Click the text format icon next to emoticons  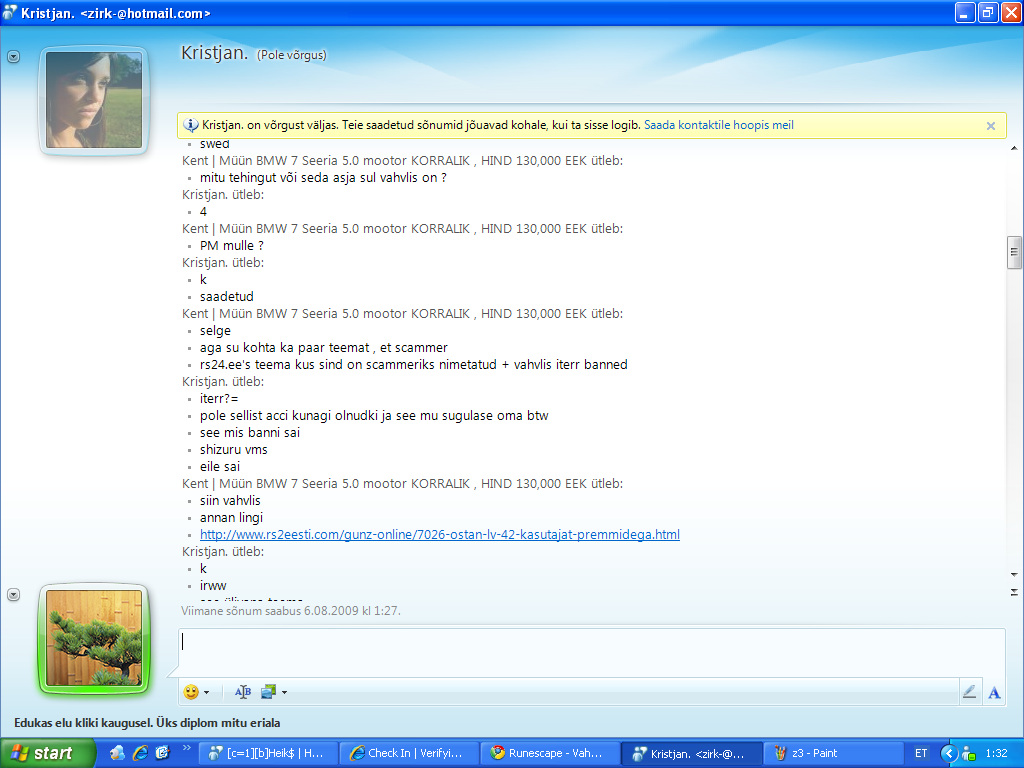tap(242, 692)
